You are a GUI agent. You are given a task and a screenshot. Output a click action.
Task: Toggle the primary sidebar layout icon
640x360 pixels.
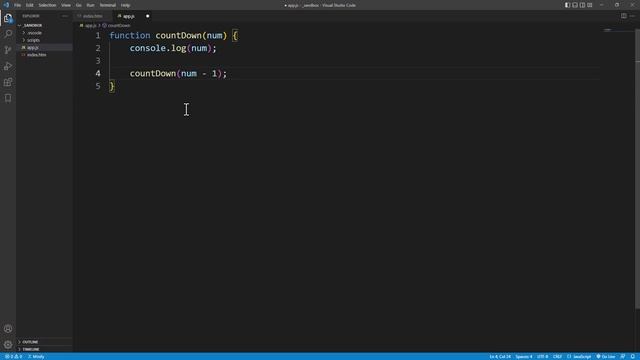coord(567,5)
